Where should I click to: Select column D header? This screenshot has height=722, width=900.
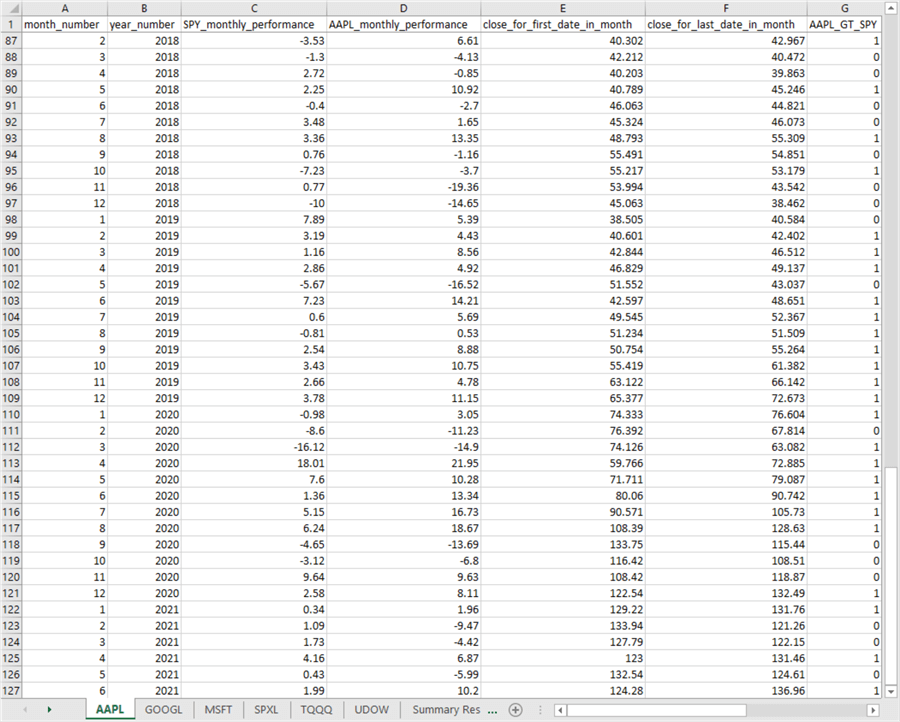point(404,8)
